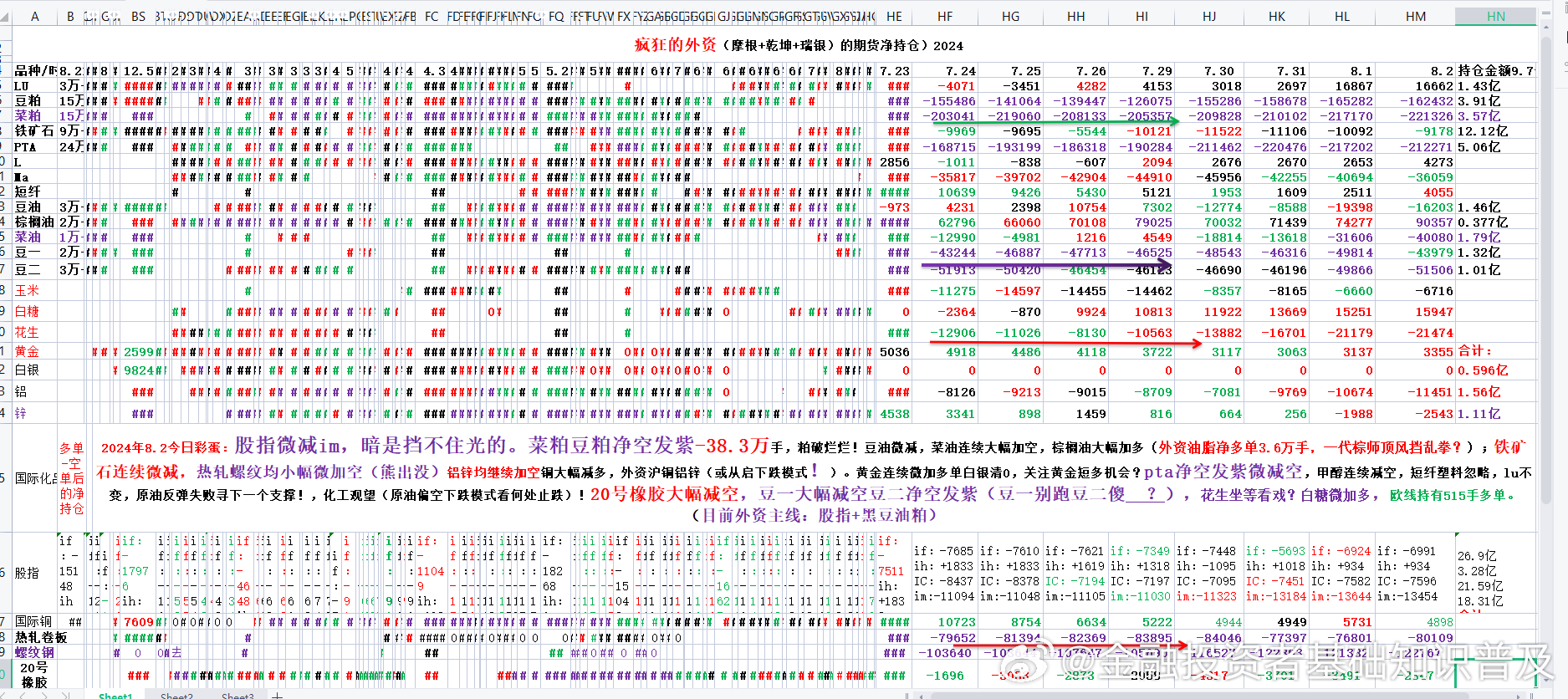Screen dimensions: 1568x699
Task: Select column header HG
Action: [x=1010, y=16]
